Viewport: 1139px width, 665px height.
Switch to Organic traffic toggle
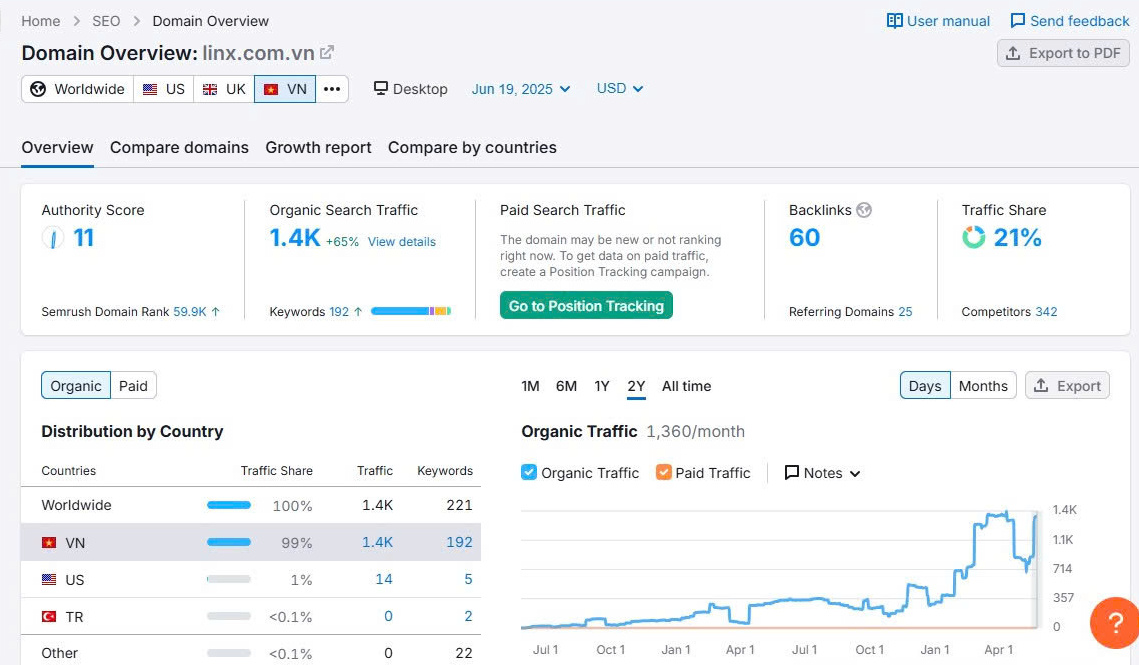coord(76,386)
